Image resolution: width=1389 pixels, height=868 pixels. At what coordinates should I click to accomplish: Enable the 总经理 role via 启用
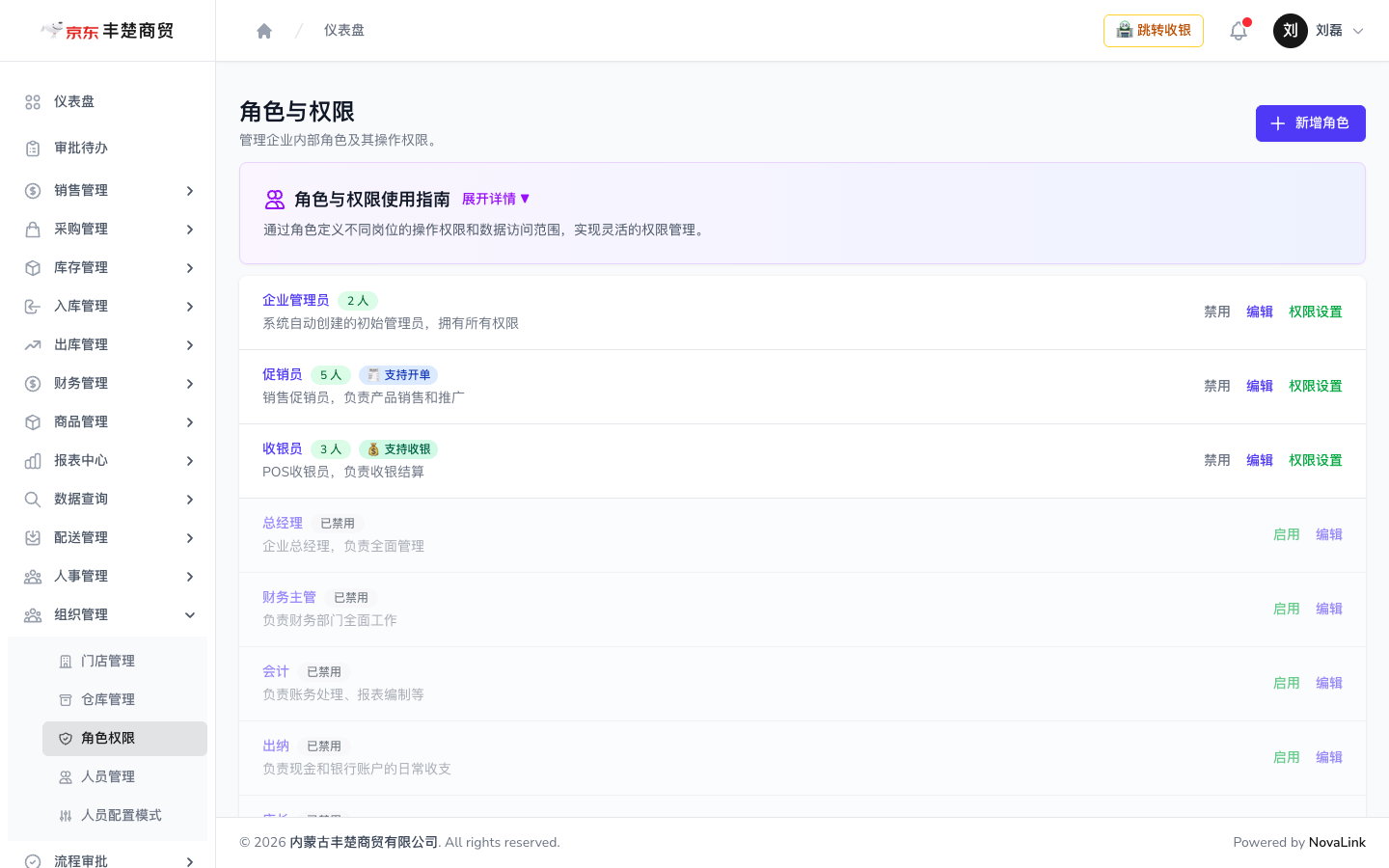click(x=1287, y=535)
